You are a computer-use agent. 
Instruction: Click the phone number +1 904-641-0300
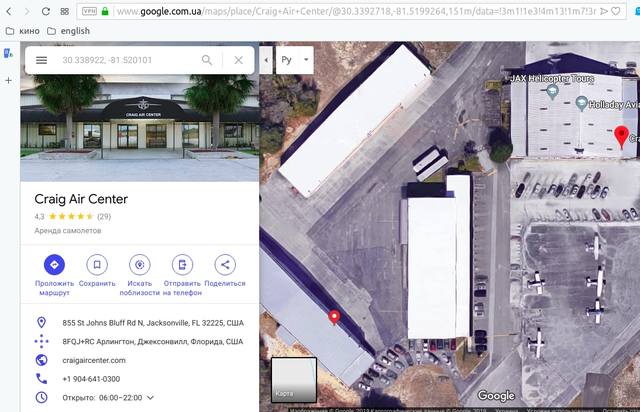pyautogui.click(x=91, y=379)
